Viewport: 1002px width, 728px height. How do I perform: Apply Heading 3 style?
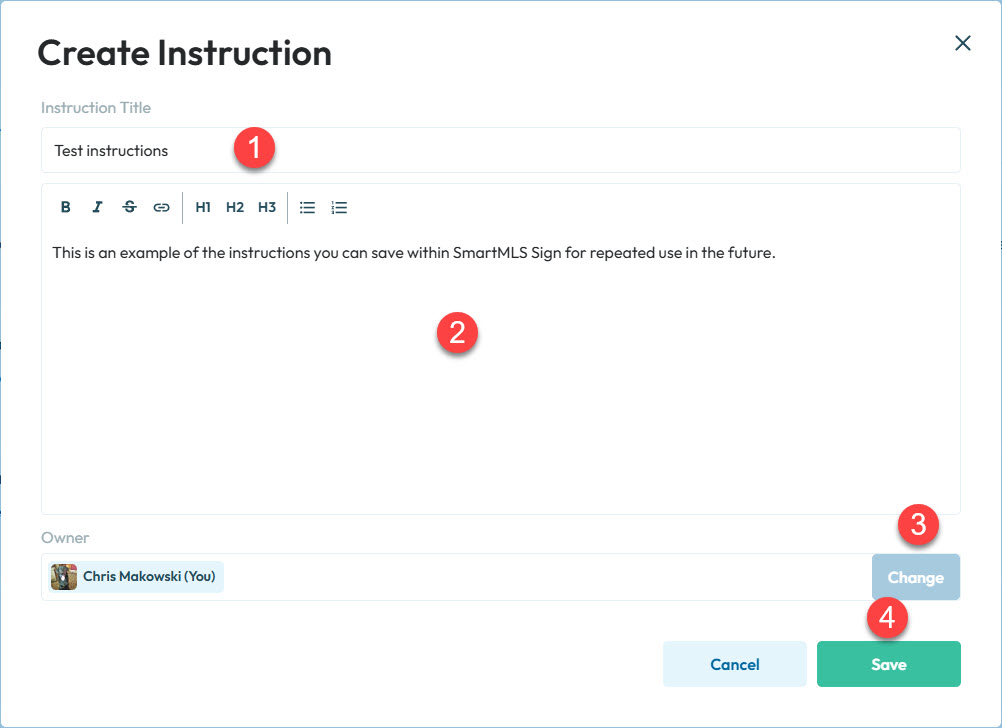267,208
